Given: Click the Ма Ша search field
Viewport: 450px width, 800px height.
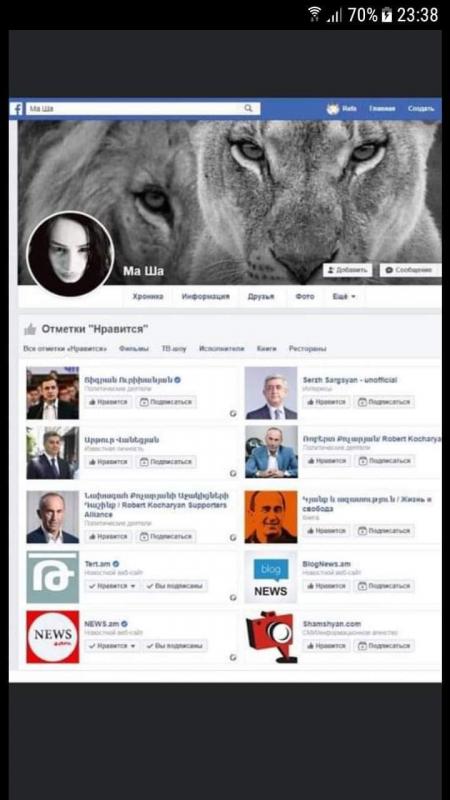Looking at the screenshot, I should click(143, 109).
